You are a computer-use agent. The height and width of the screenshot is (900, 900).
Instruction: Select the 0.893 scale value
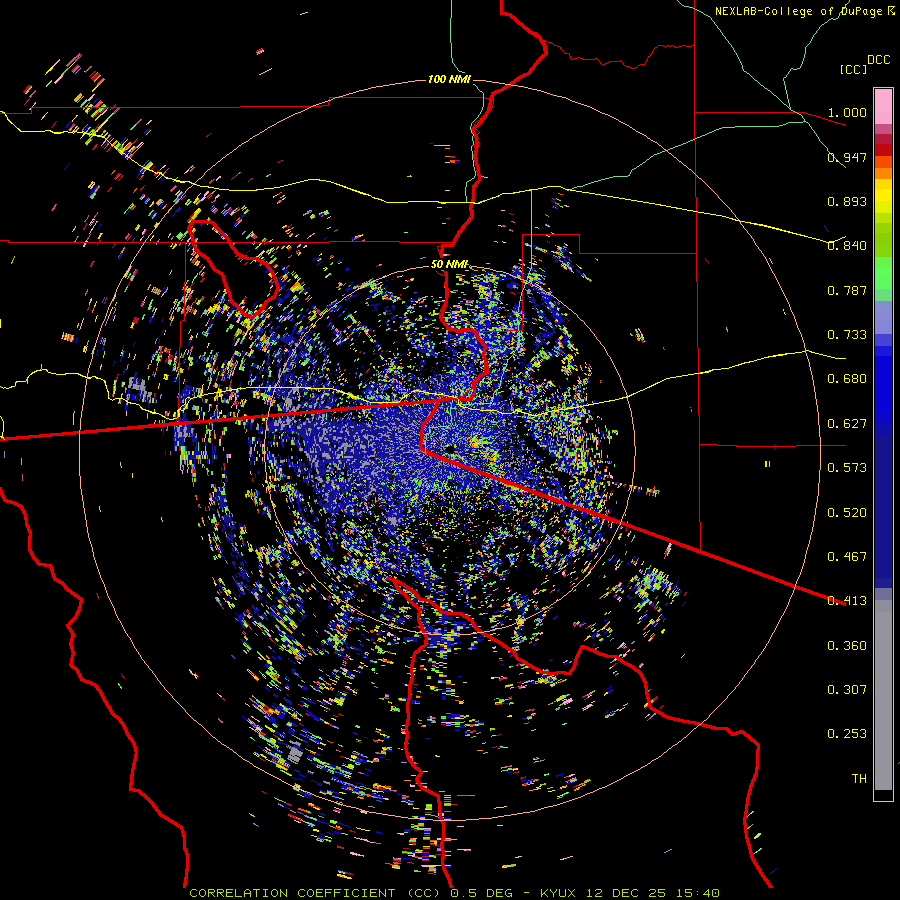tap(847, 201)
